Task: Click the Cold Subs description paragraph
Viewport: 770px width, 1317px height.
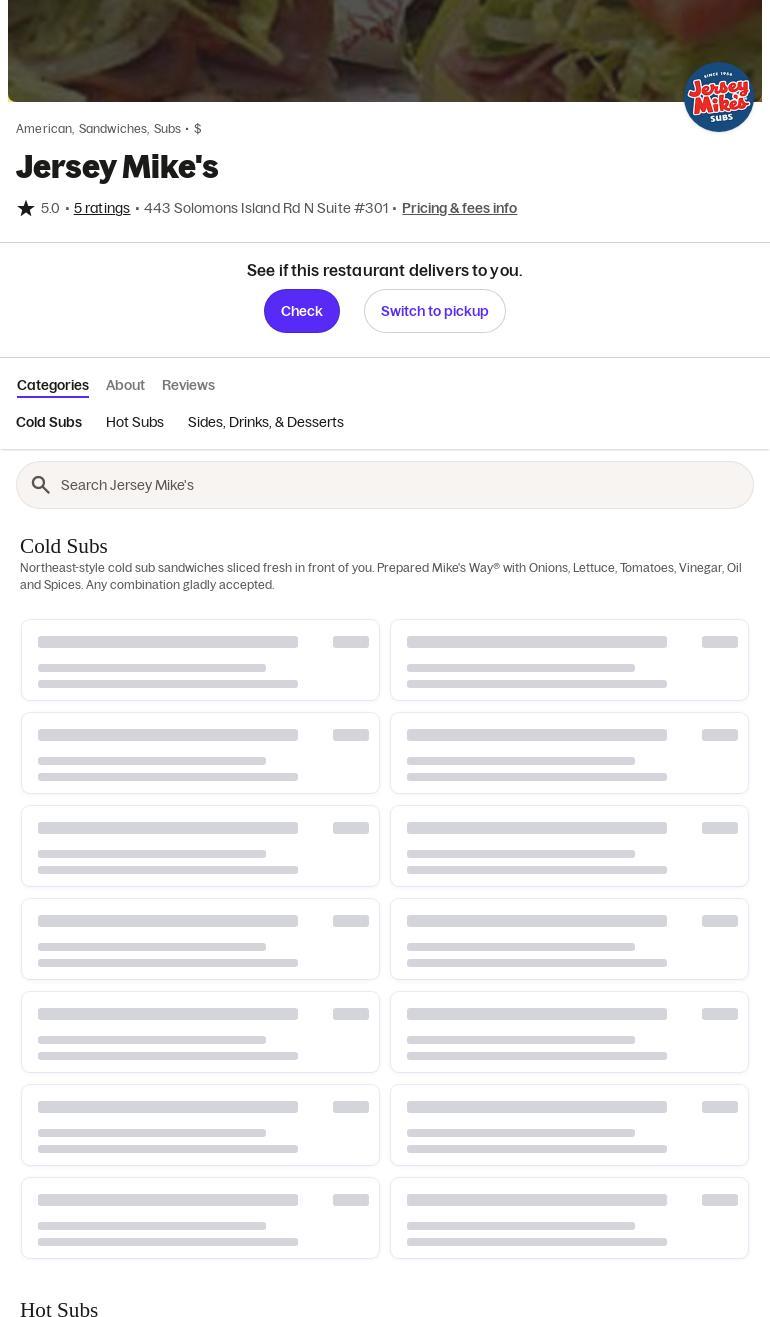Action: (x=381, y=576)
